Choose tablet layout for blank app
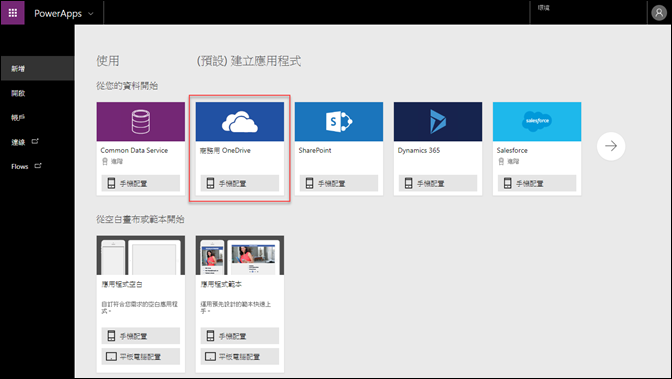Screen dimensions: 672x379 click(141, 356)
